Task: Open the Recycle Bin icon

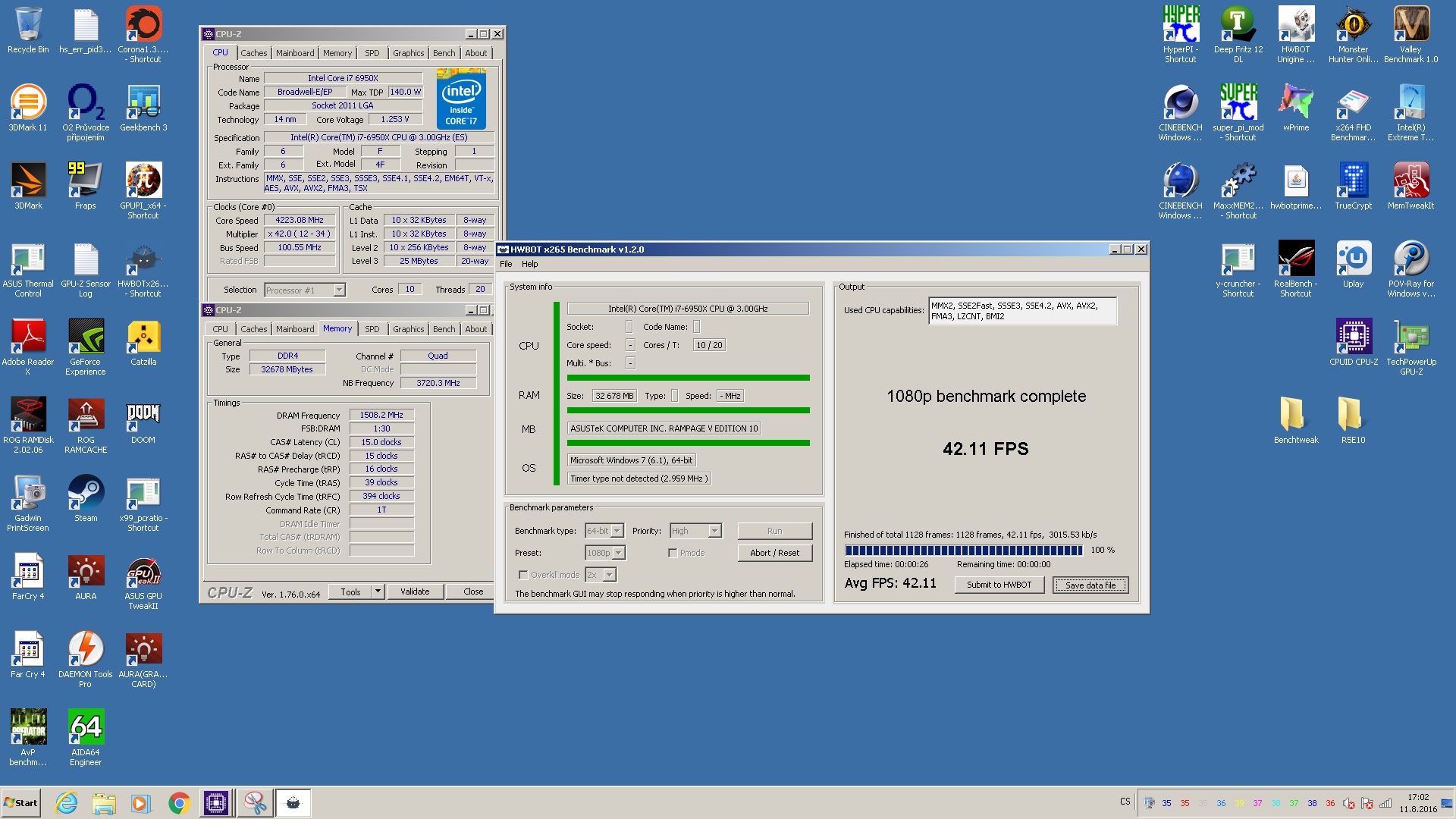Action: click(x=28, y=30)
